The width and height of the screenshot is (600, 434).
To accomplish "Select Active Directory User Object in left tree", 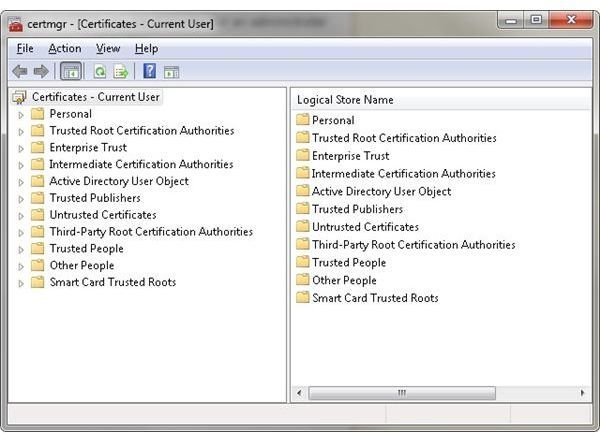I will [x=119, y=181].
